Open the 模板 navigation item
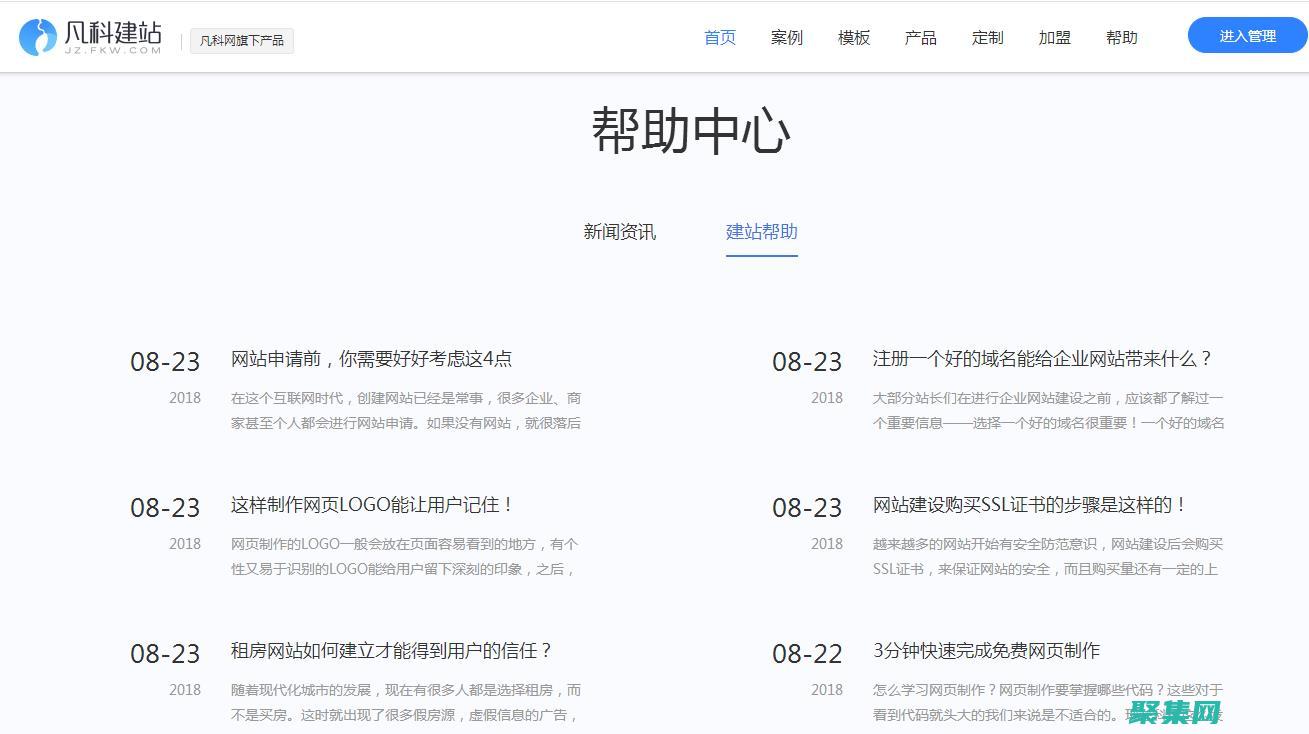The image size is (1309, 734). click(x=854, y=37)
